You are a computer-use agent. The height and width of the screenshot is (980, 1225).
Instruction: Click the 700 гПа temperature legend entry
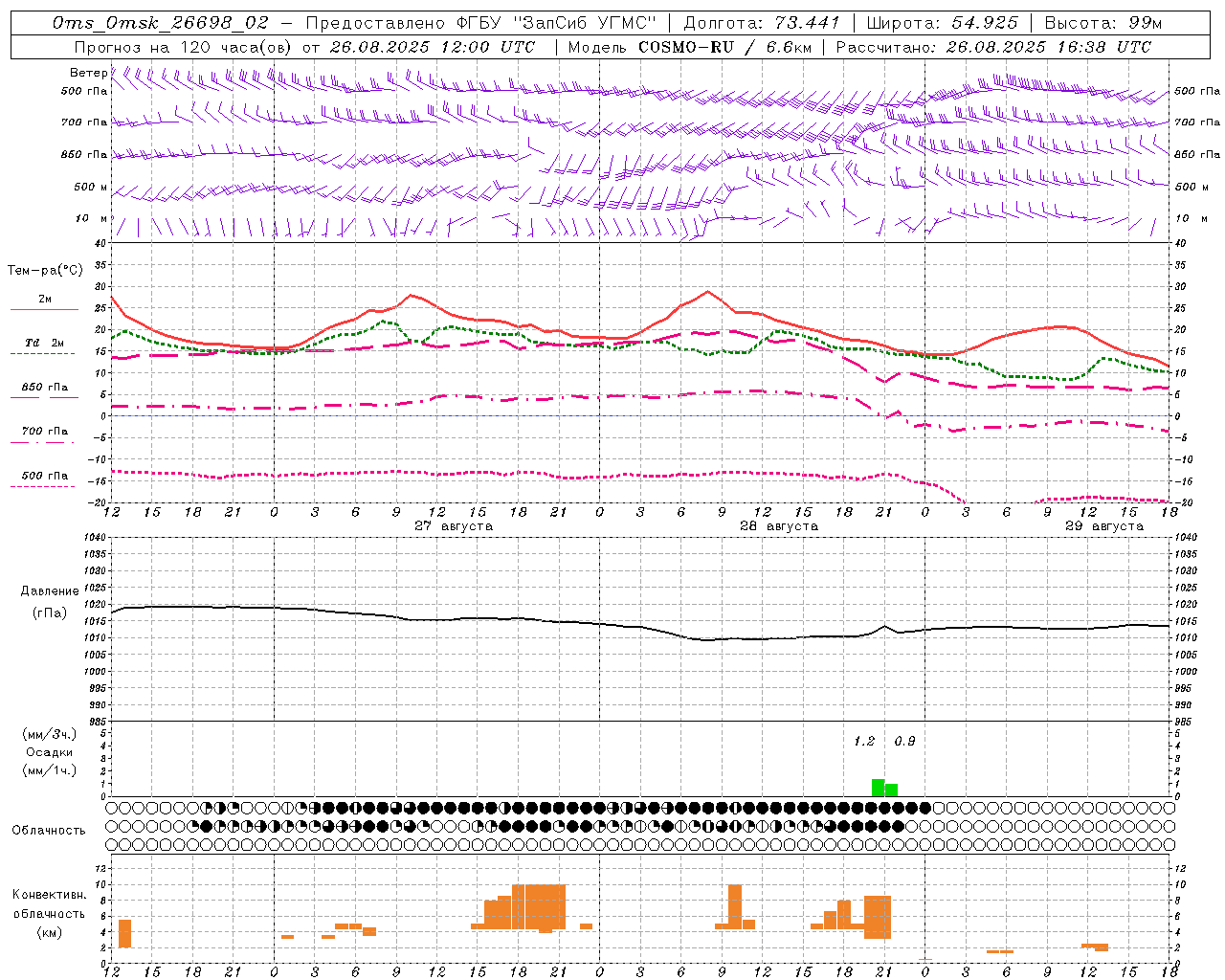click(x=45, y=432)
